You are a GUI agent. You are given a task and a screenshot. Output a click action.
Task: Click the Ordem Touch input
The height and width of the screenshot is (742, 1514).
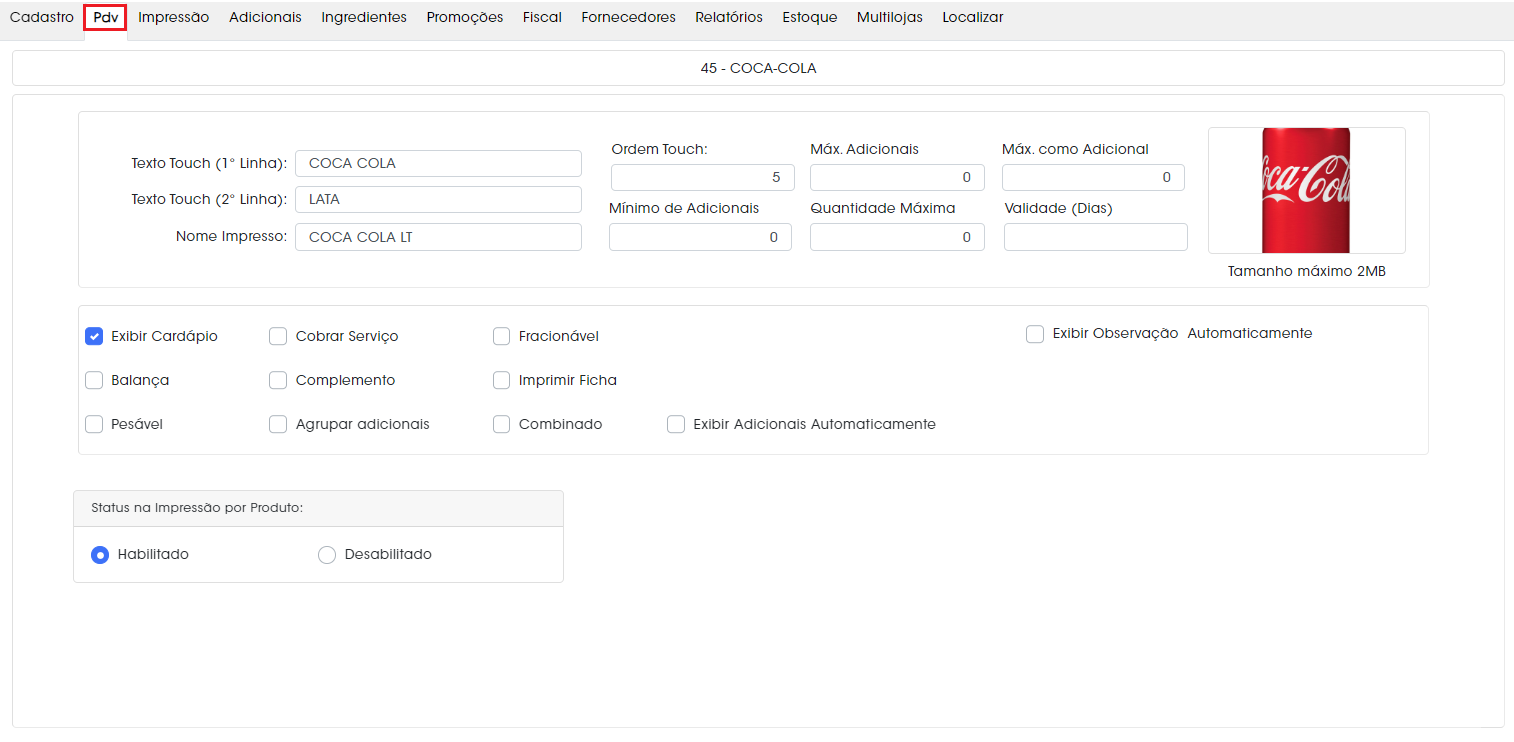point(703,177)
